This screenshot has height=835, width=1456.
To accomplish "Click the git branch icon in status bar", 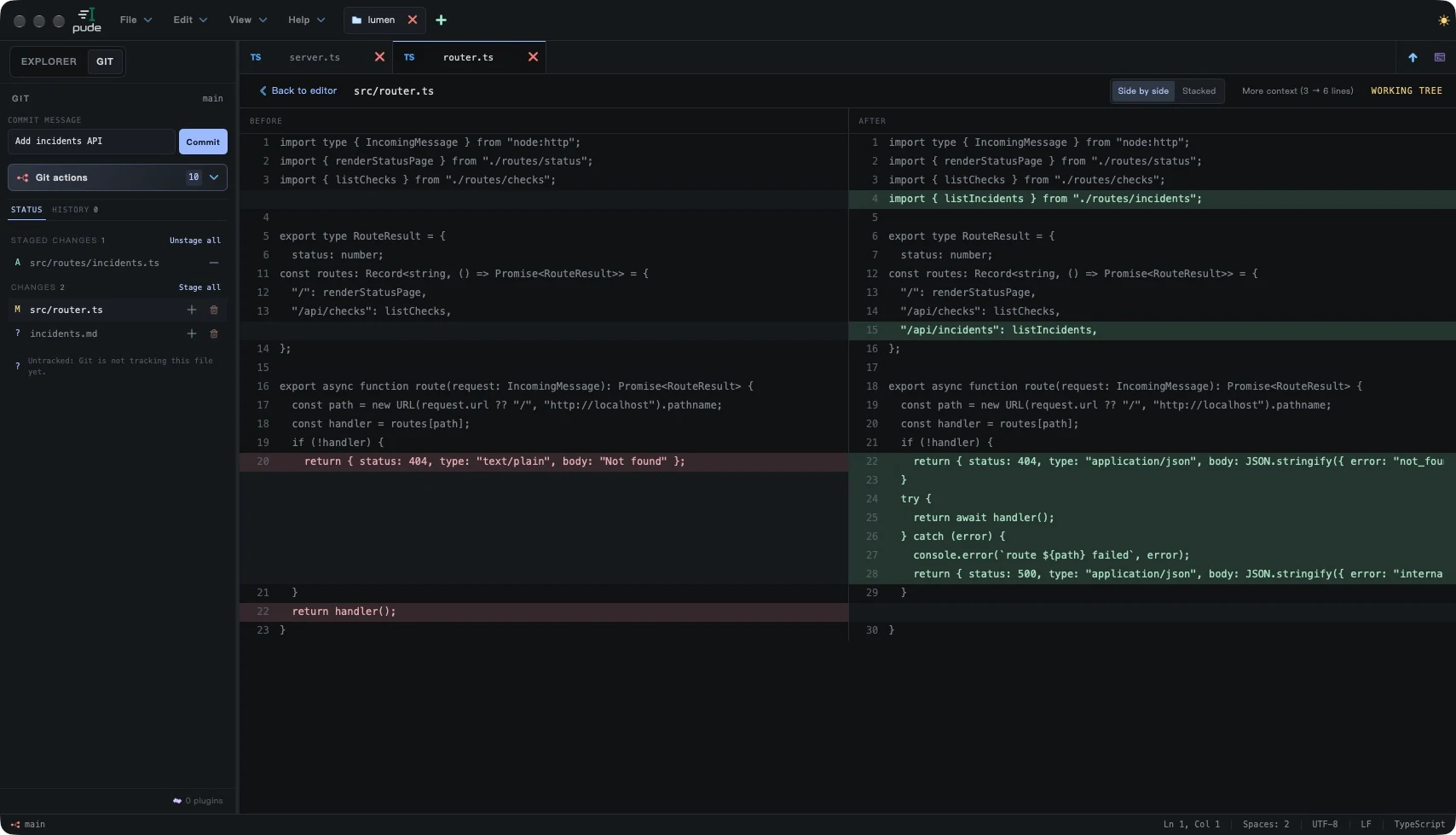I will (x=14, y=825).
